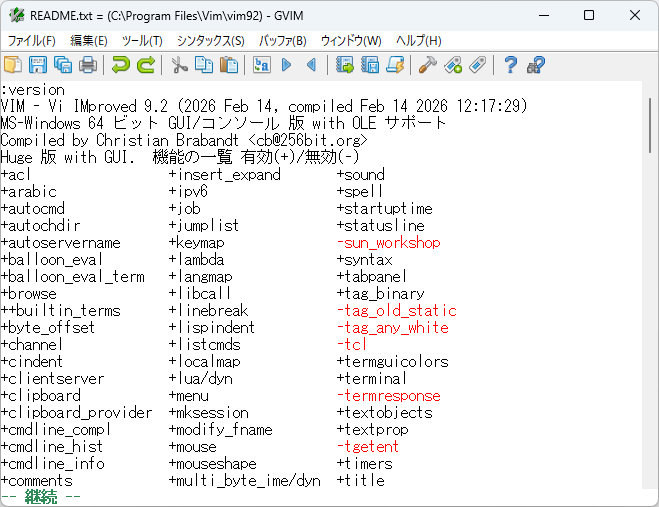659x507 pixels.
Task: Minimize the GVIM window
Action: point(544,16)
